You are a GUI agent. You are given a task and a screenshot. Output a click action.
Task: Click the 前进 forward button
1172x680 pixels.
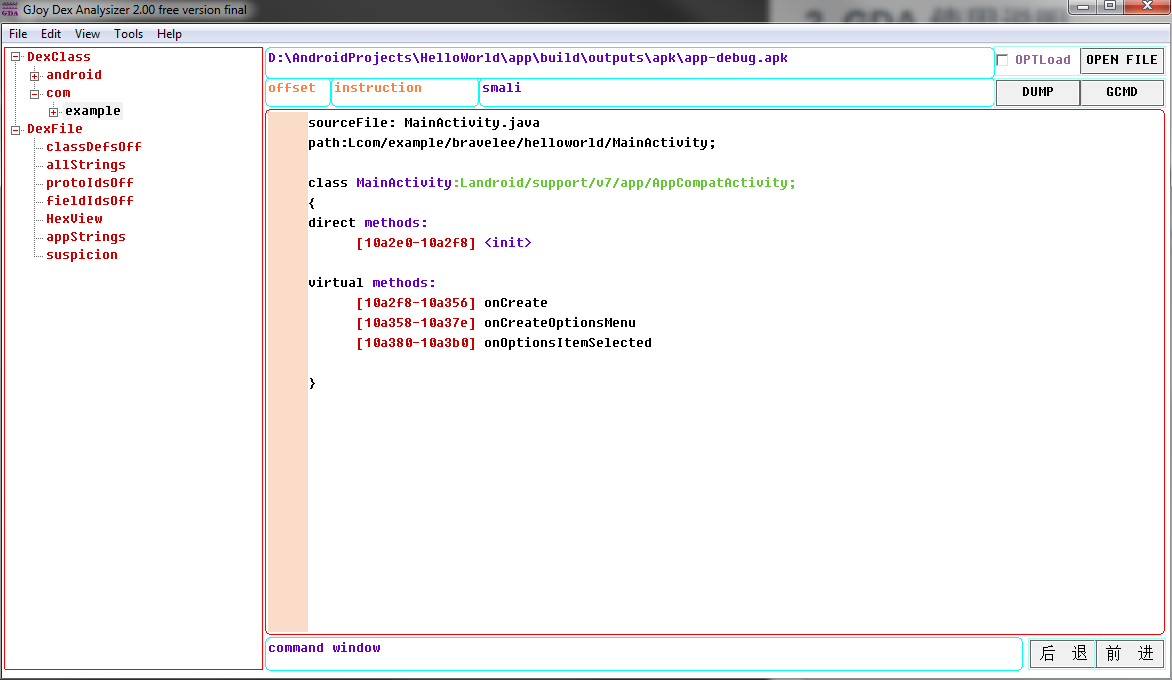click(1129, 654)
